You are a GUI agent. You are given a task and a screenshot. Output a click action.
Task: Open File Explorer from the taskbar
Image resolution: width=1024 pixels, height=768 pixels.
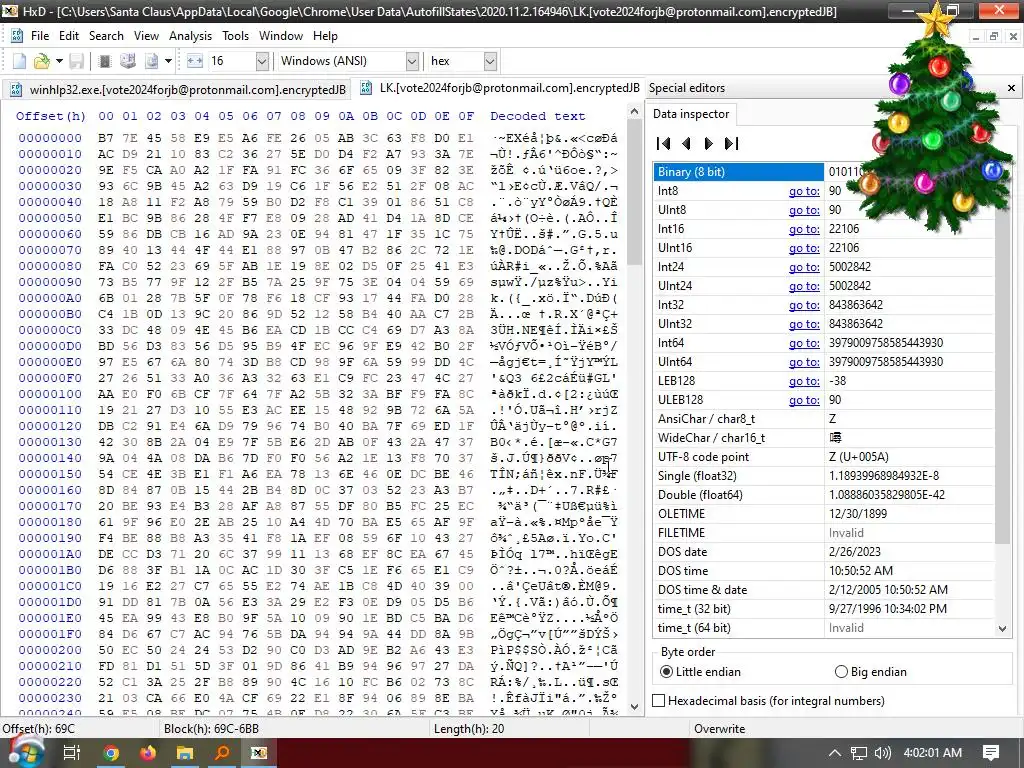point(185,753)
